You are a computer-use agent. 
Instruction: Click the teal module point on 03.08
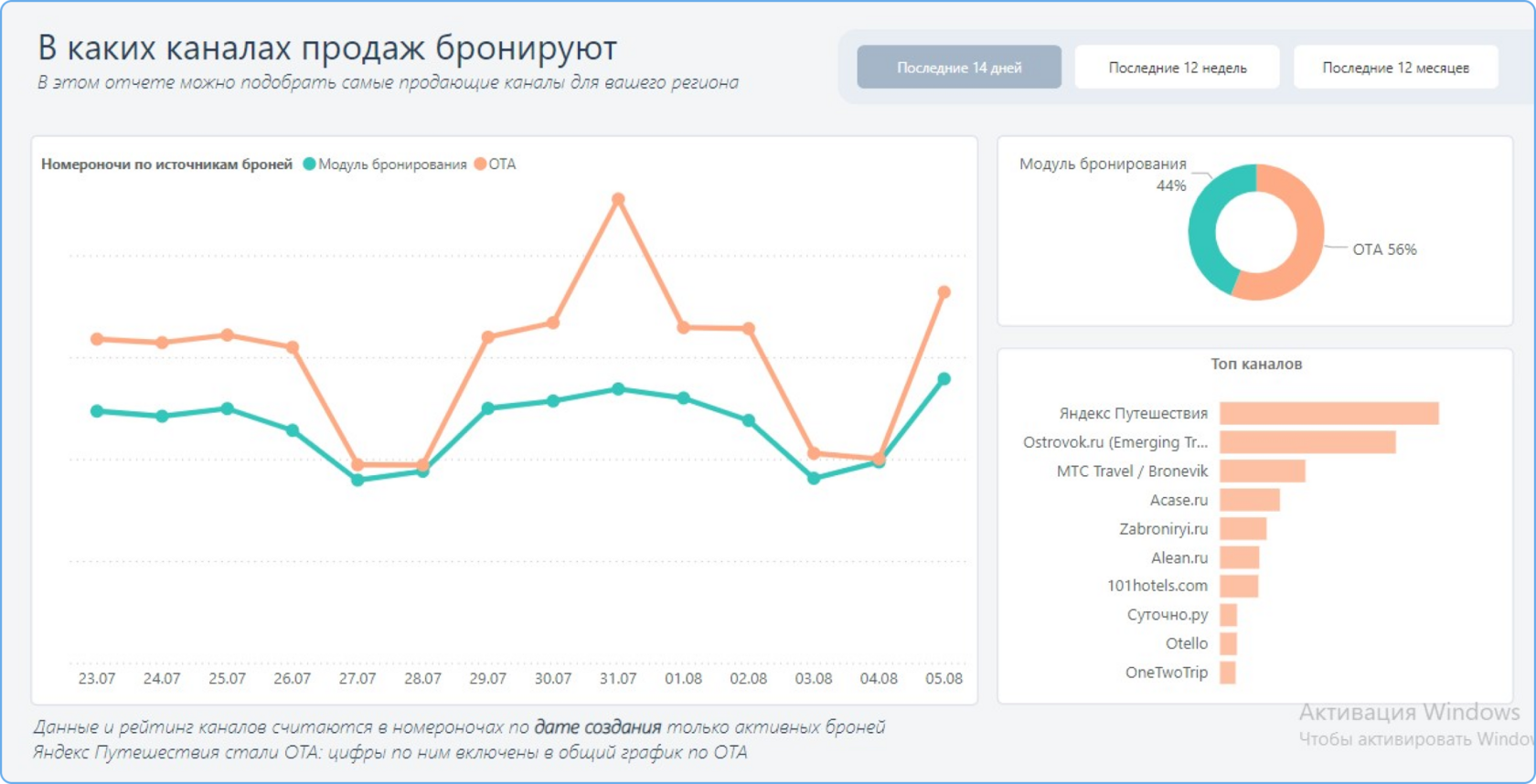click(814, 478)
